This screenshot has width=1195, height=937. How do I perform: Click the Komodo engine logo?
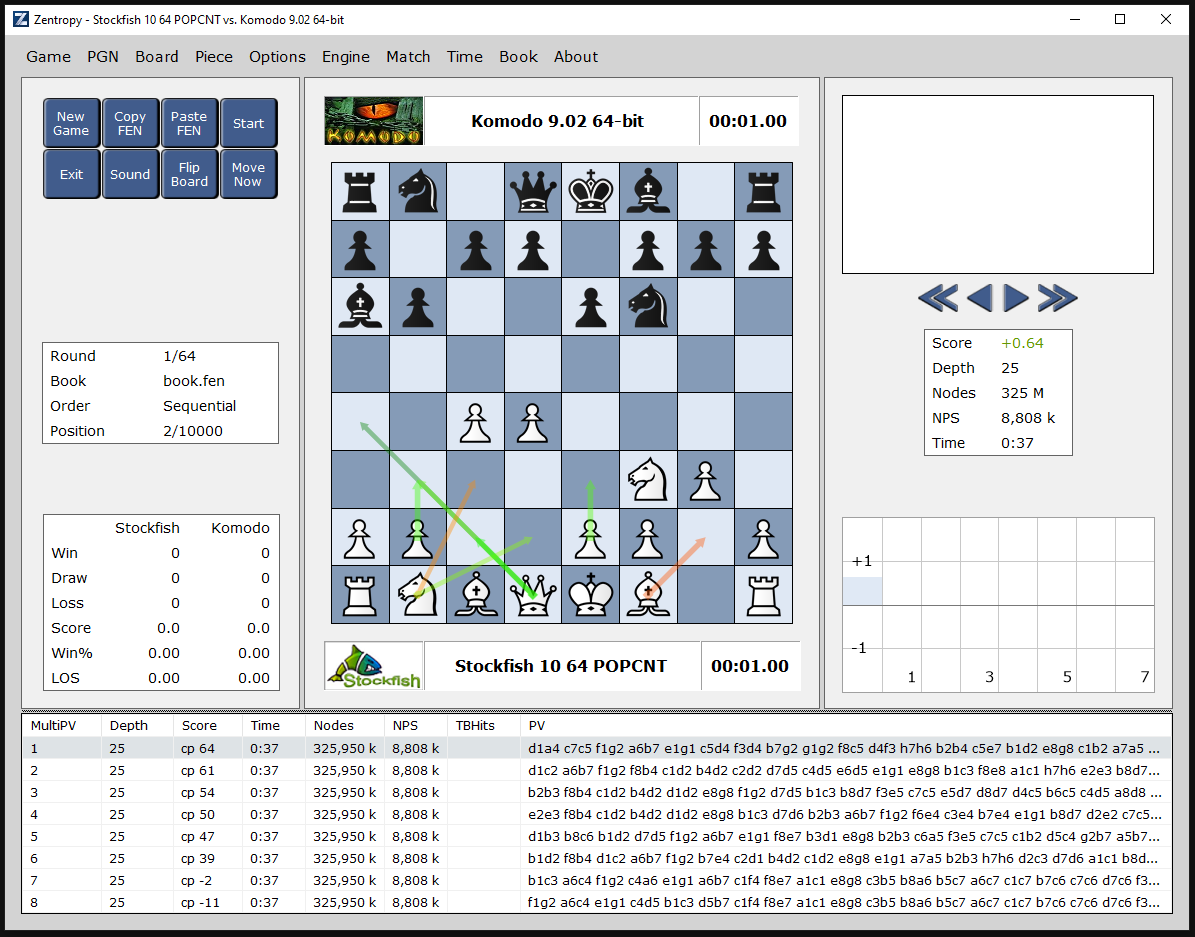click(373, 120)
